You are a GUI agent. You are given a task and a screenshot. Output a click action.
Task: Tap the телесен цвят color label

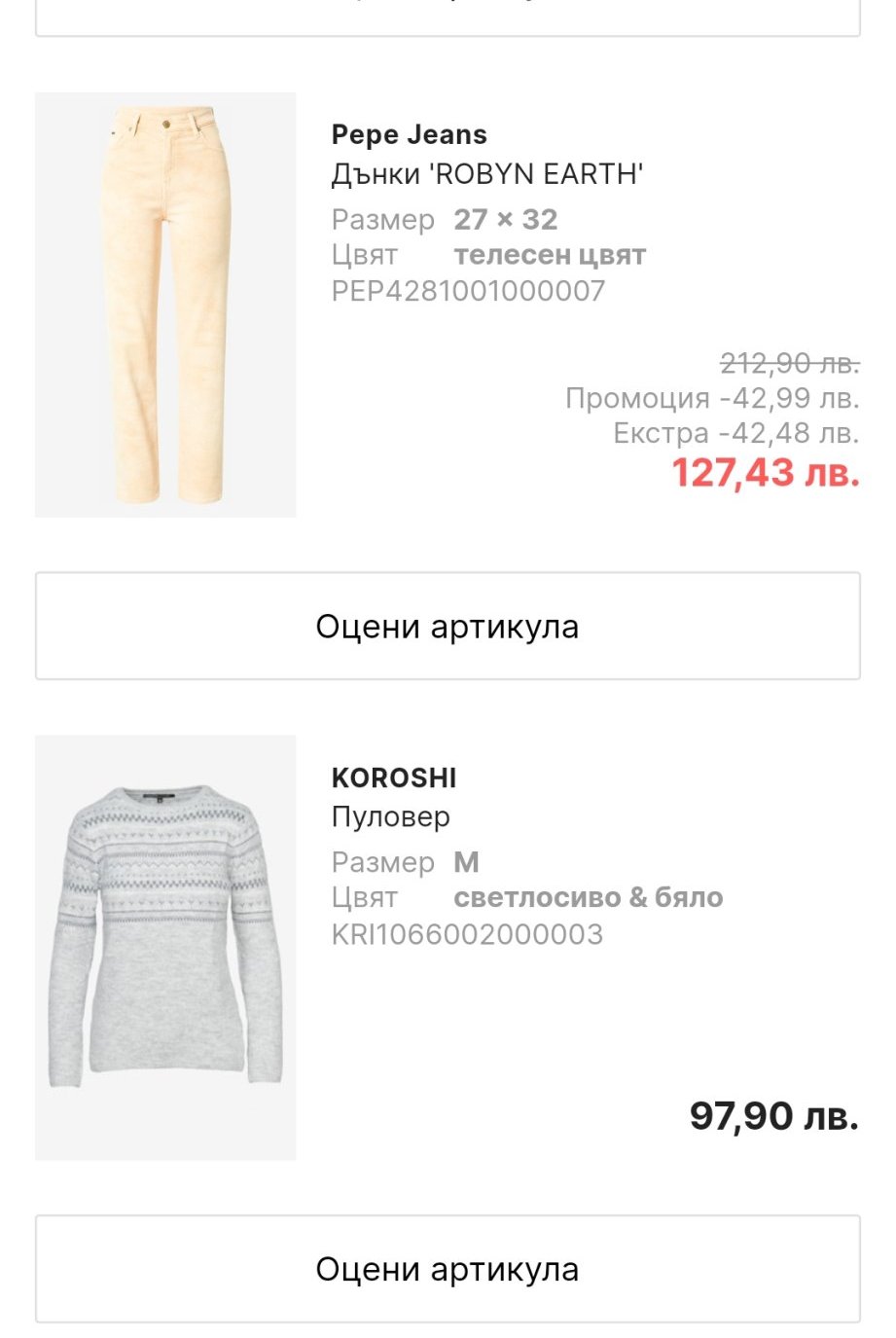click(x=549, y=255)
